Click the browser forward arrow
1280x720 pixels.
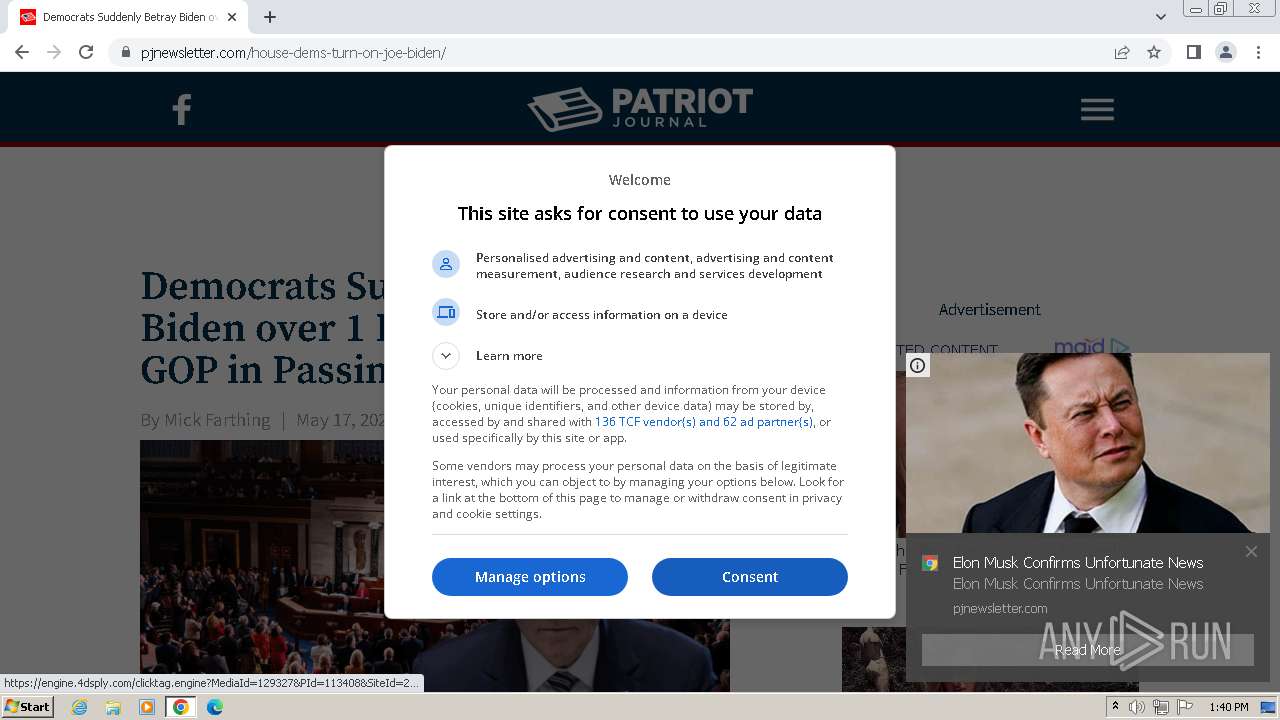coord(54,52)
